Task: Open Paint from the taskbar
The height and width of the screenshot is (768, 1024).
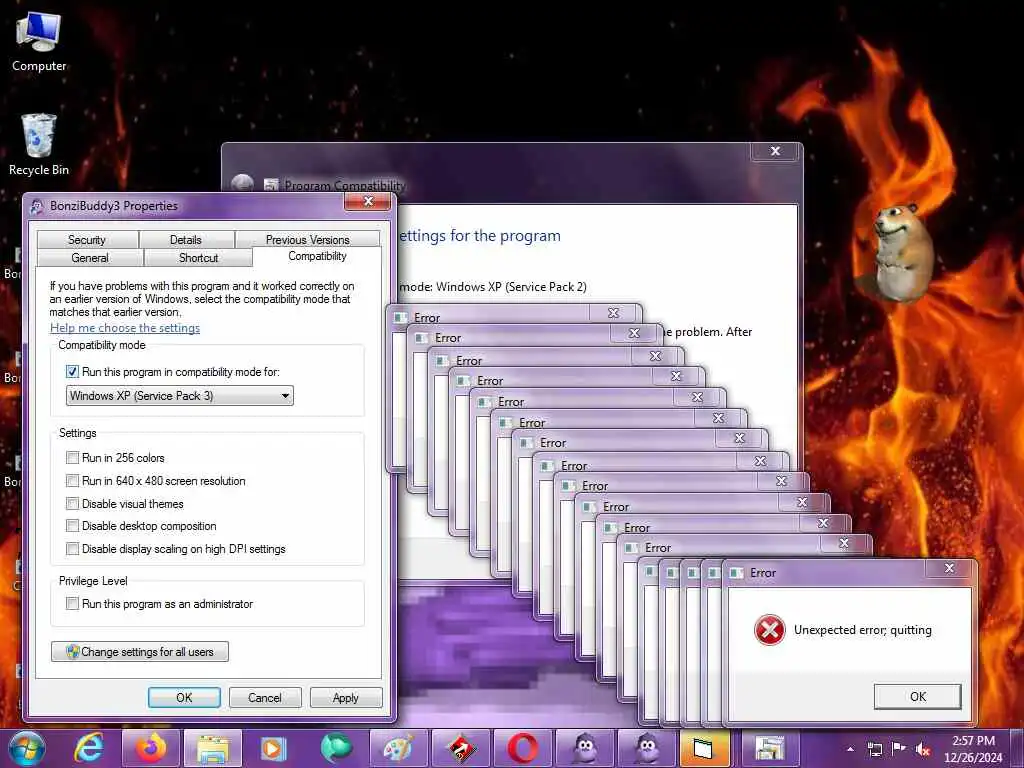Action: click(x=397, y=748)
